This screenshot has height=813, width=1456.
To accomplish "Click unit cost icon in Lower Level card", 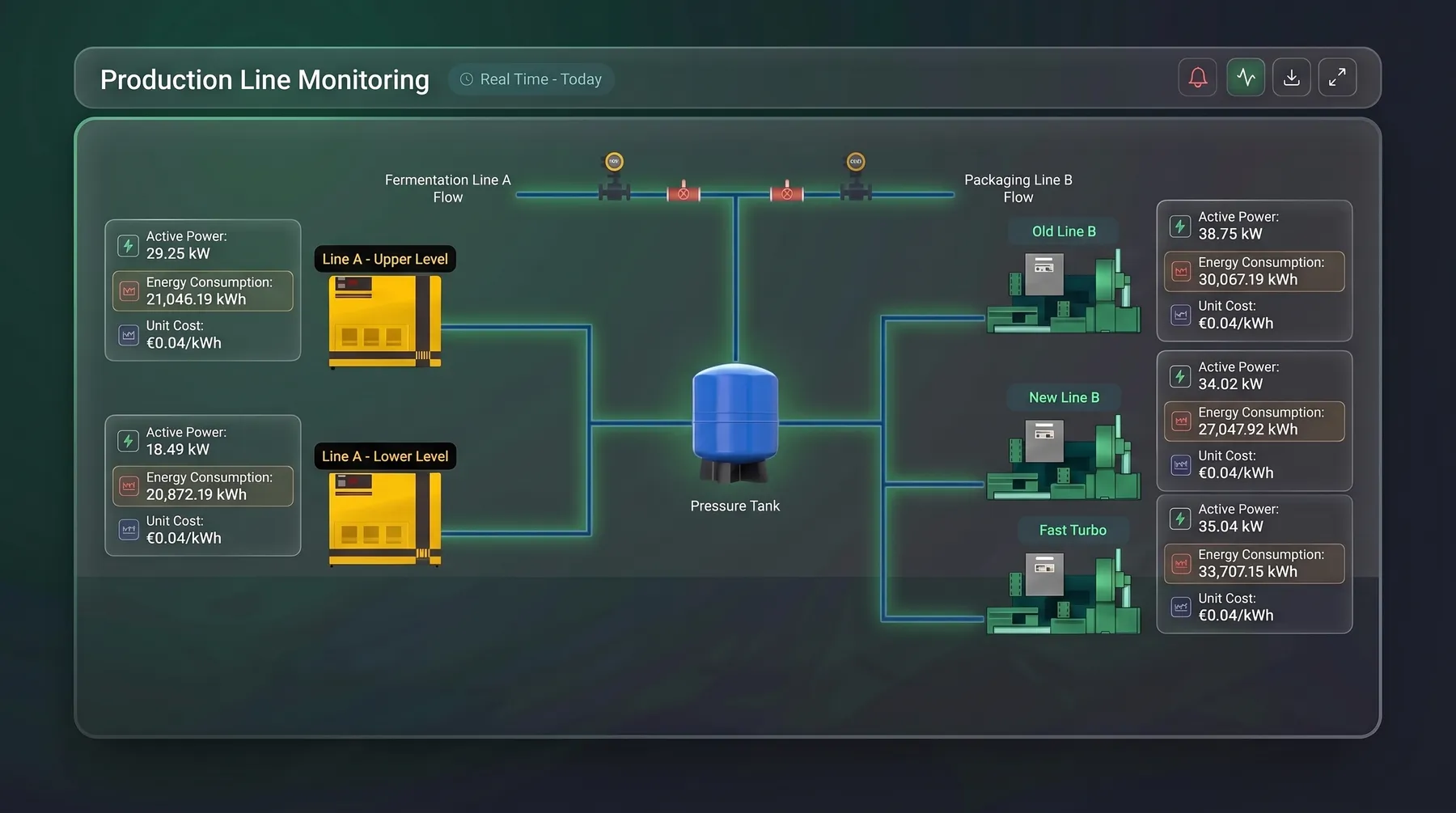I will pyautogui.click(x=129, y=530).
